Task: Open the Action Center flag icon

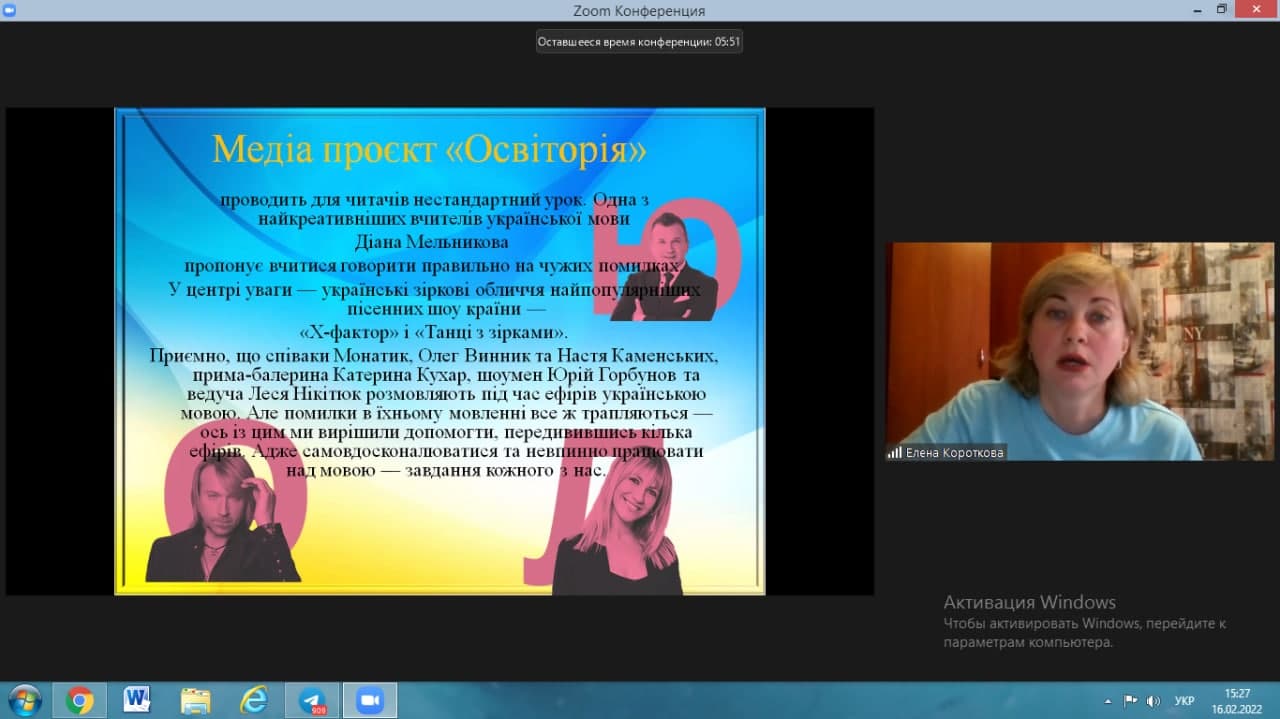Action: [x=1130, y=701]
